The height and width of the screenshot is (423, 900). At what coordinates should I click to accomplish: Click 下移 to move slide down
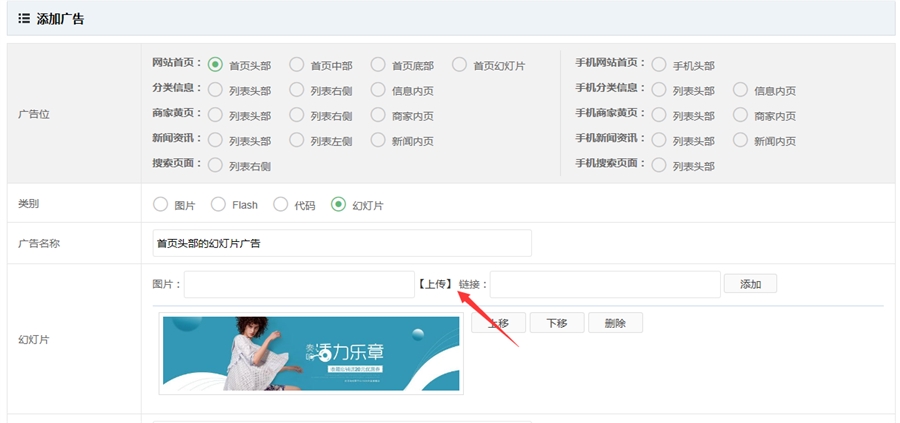pyautogui.click(x=556, y=323)
